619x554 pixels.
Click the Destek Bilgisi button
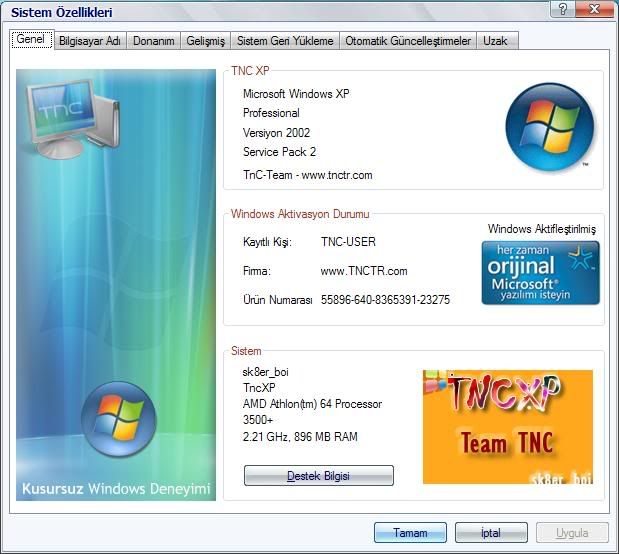click(x=319, y=475)
